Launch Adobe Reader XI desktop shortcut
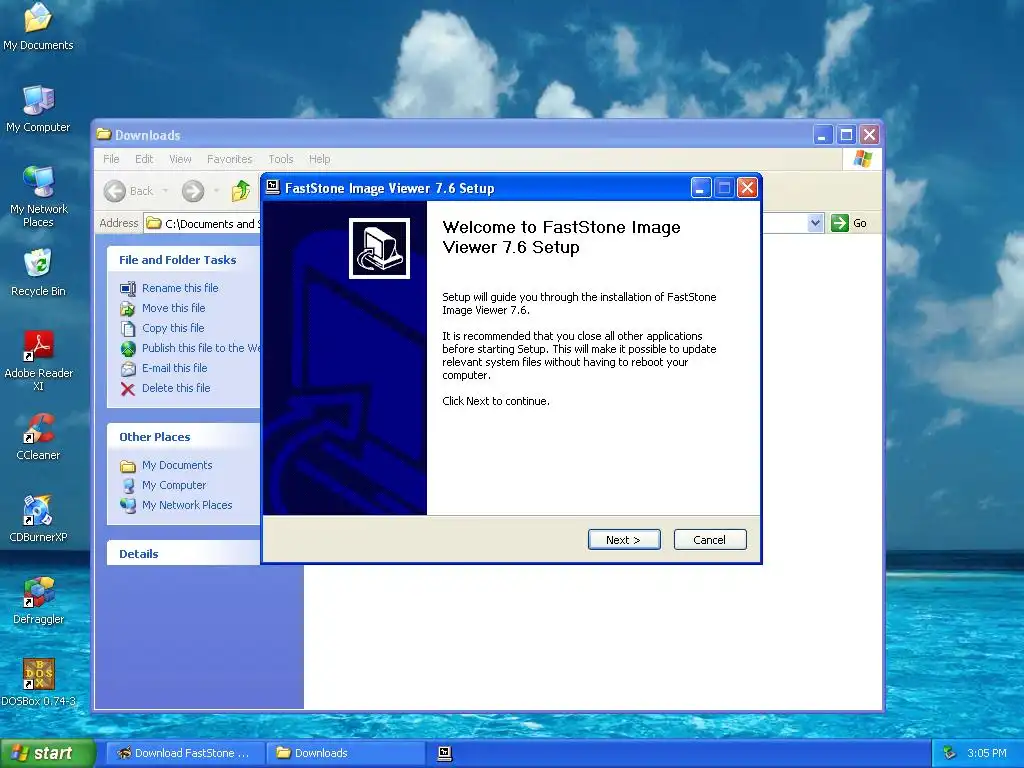 38,360
